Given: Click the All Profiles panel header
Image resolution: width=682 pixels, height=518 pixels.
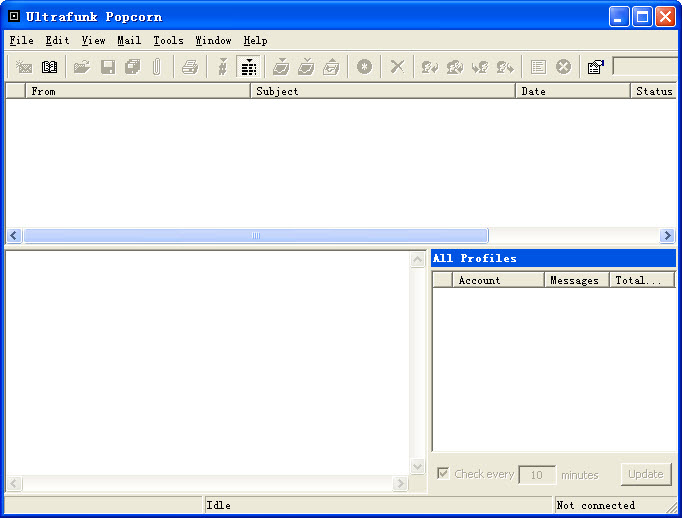Looking at the screenshot, I should pyautogui.click(x=554, y=258).
